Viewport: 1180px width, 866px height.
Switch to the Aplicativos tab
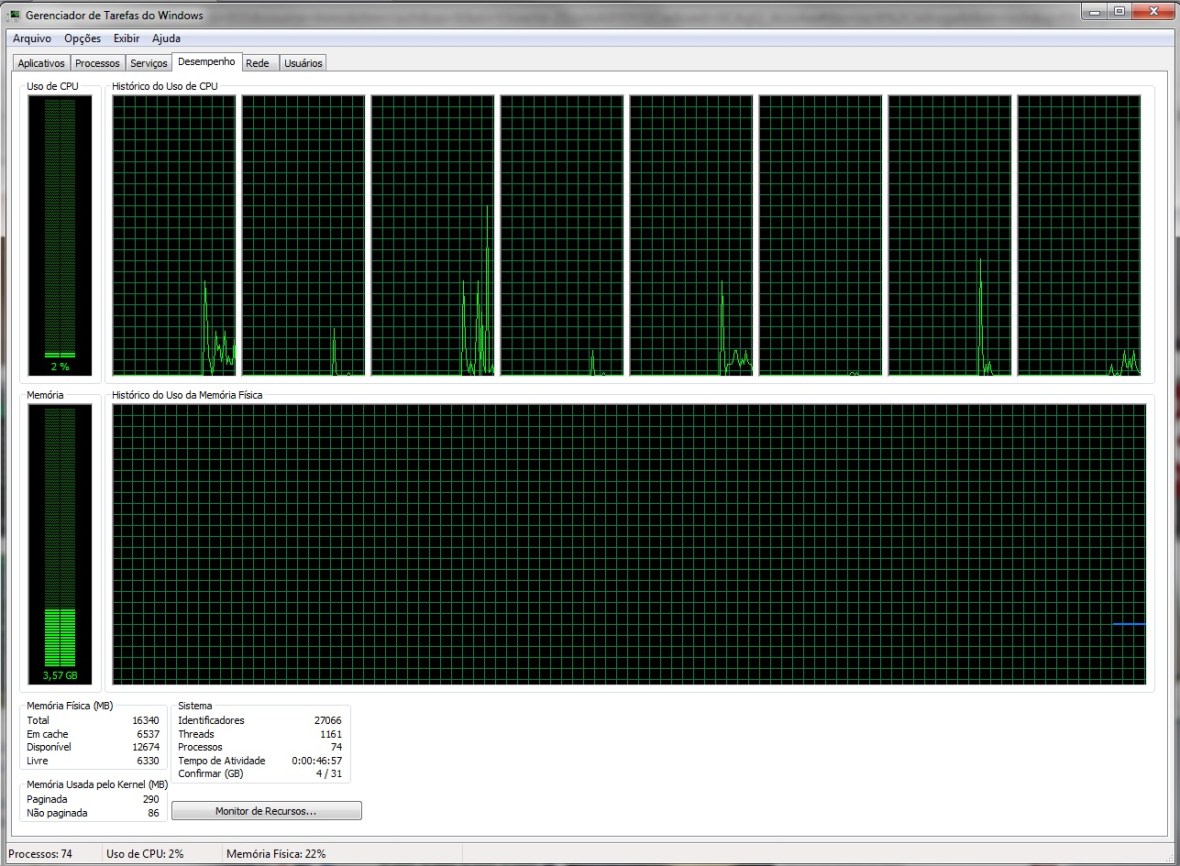pyautogui.click(x=41, y=62)
